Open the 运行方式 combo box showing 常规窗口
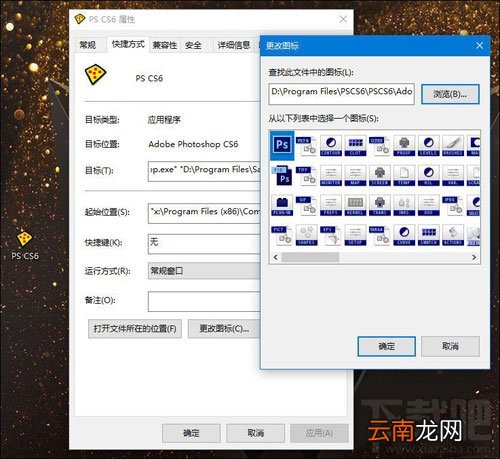Viewport: 500px width, 459px height. [x=204, y=271]
